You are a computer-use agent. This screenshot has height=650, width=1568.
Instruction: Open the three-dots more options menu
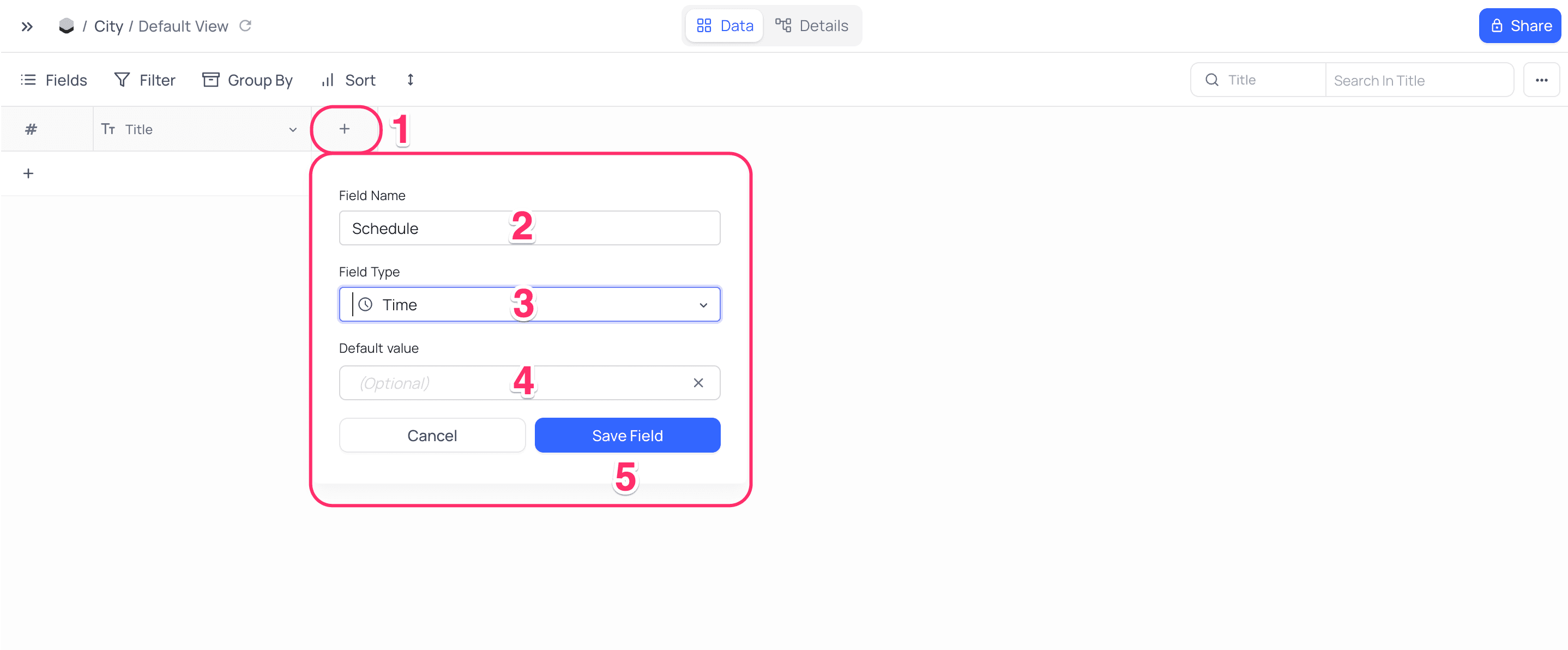click(1541, 80)
